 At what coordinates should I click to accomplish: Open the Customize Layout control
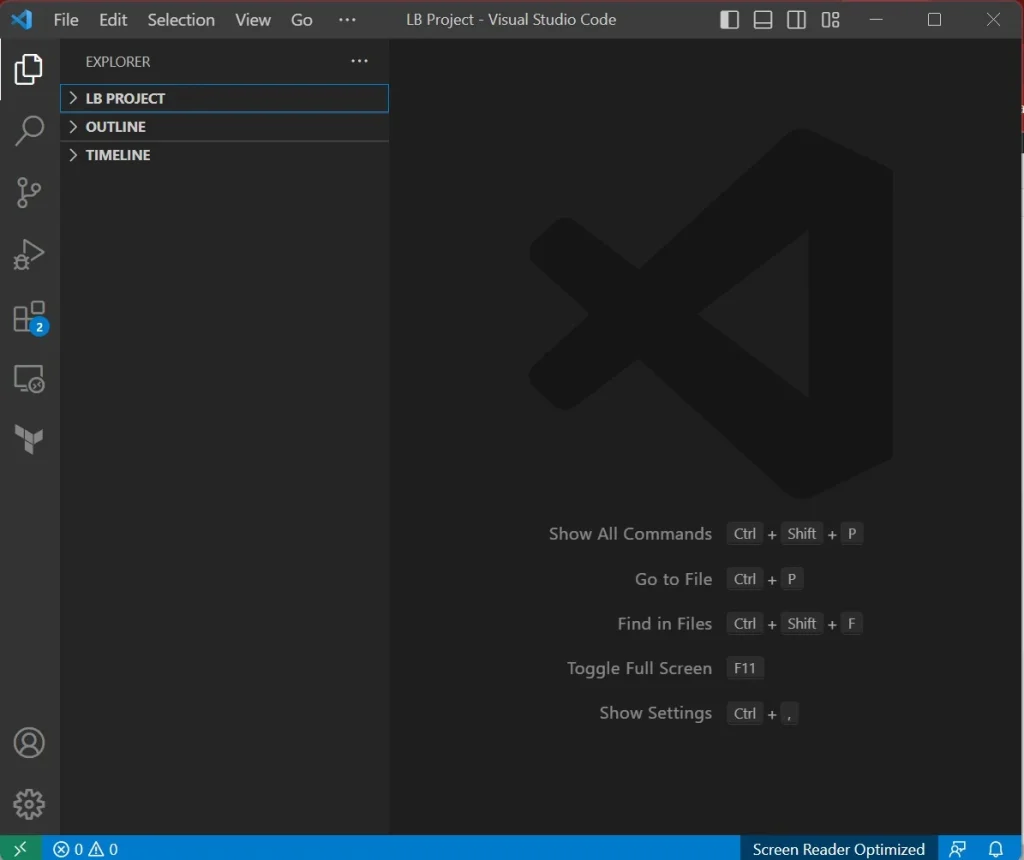click(830, 19)
